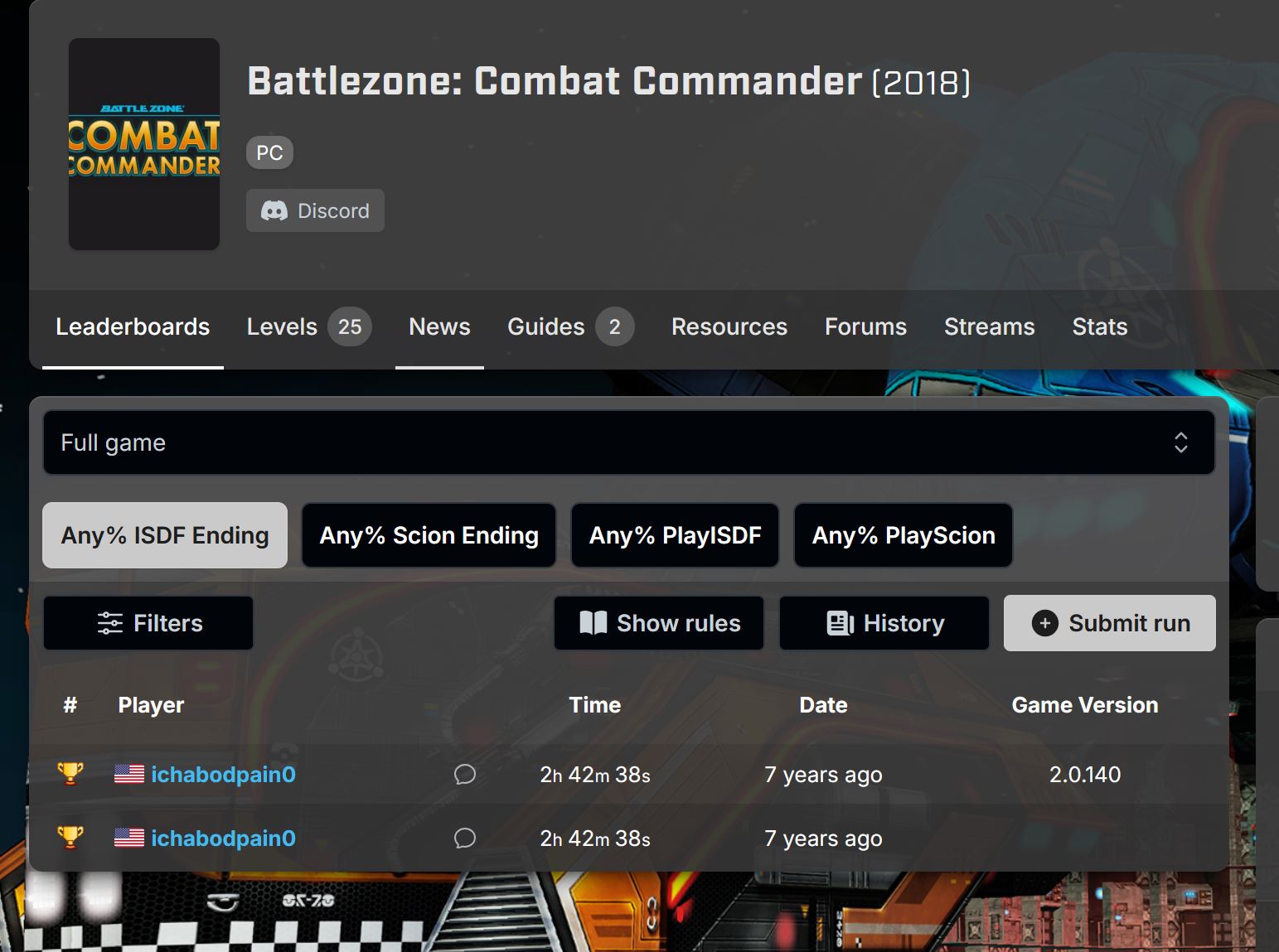Go to the Forums tab
The height and width of the screenshot is (952, 1279).
tap(865, 326)
